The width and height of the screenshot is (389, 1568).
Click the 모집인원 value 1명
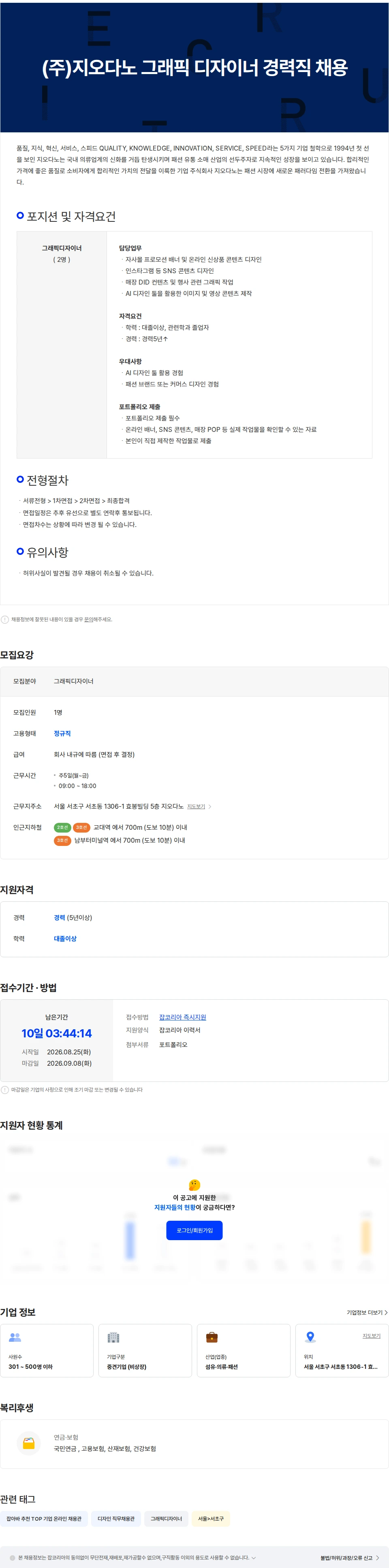click(x=58, y=712)
